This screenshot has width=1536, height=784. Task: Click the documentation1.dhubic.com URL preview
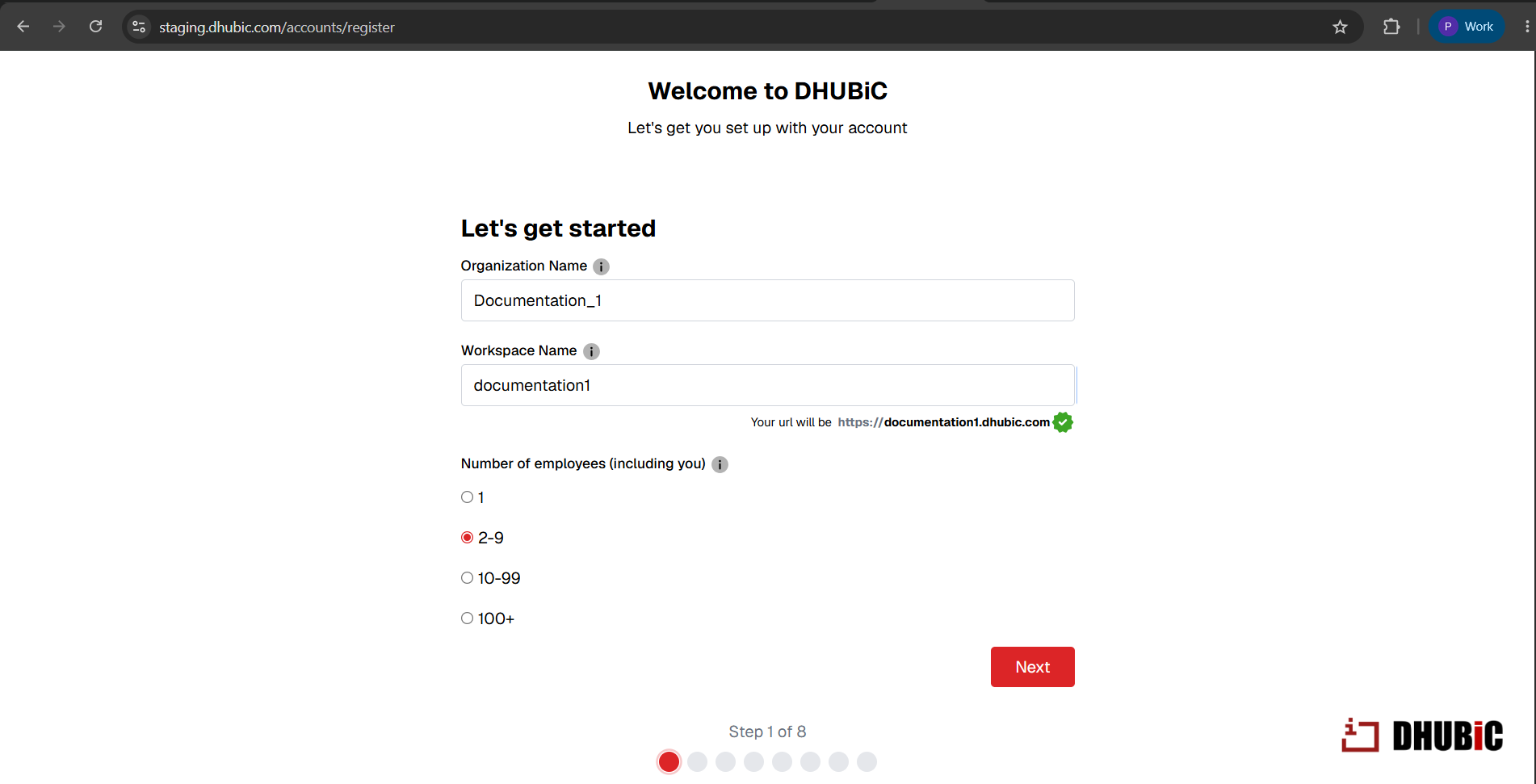(943, 422)
